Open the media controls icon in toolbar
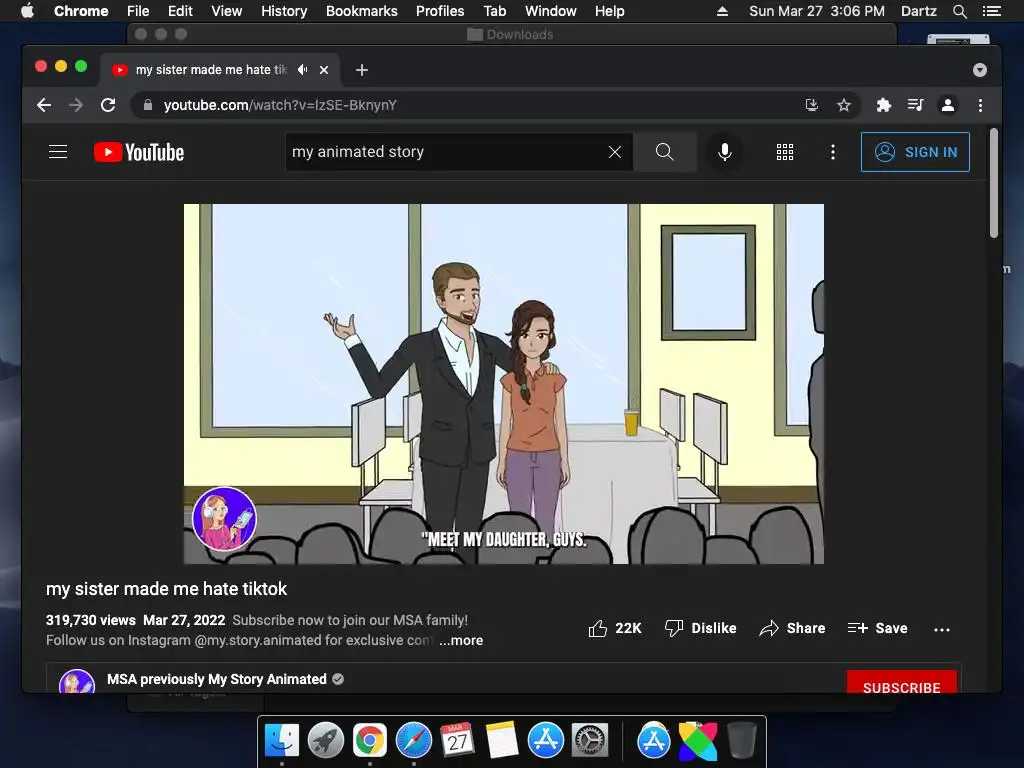Screen dimensions: 1024x768 point(916,105)
